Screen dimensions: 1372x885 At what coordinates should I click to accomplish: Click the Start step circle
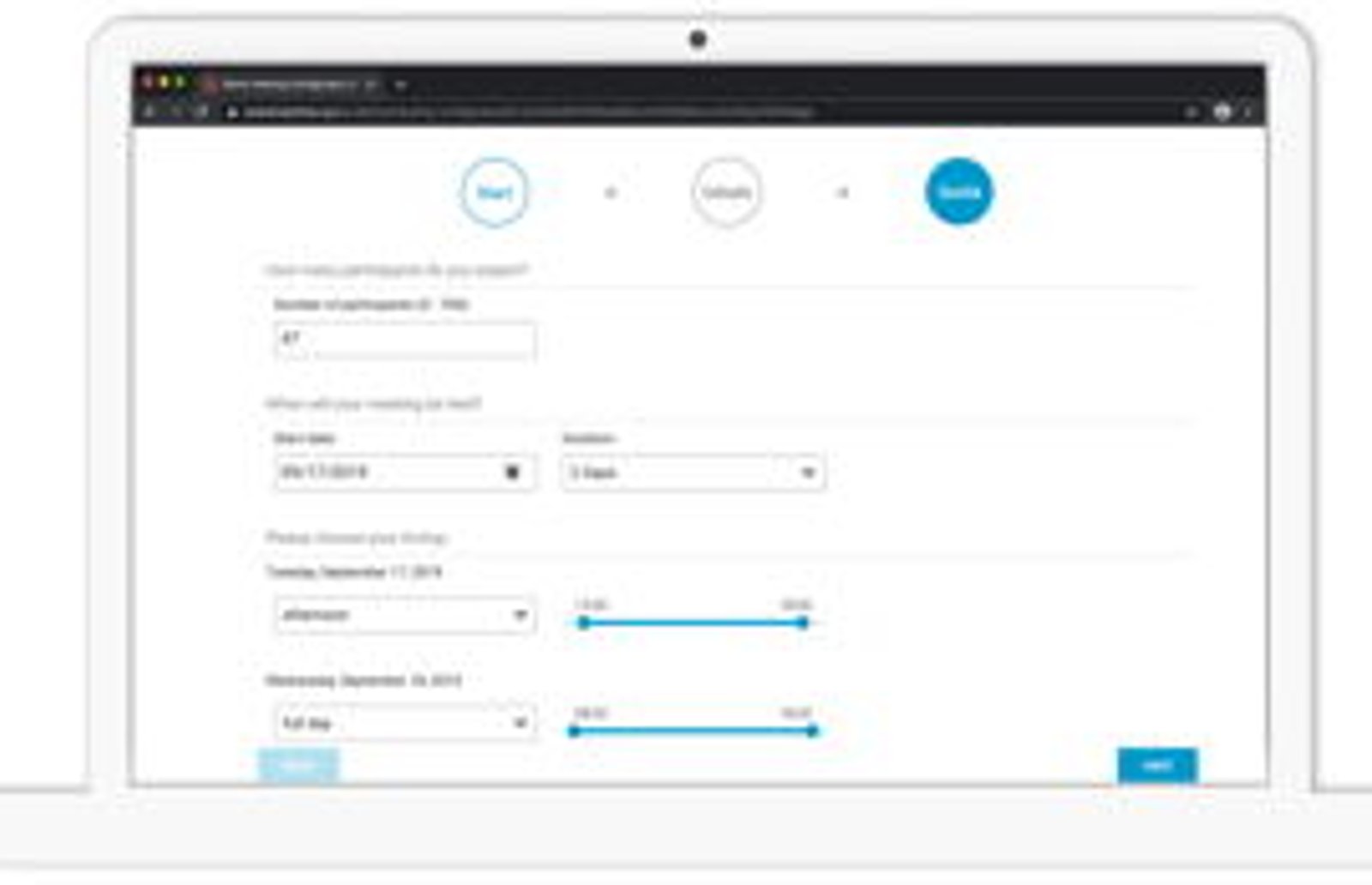tap(494, 192)
